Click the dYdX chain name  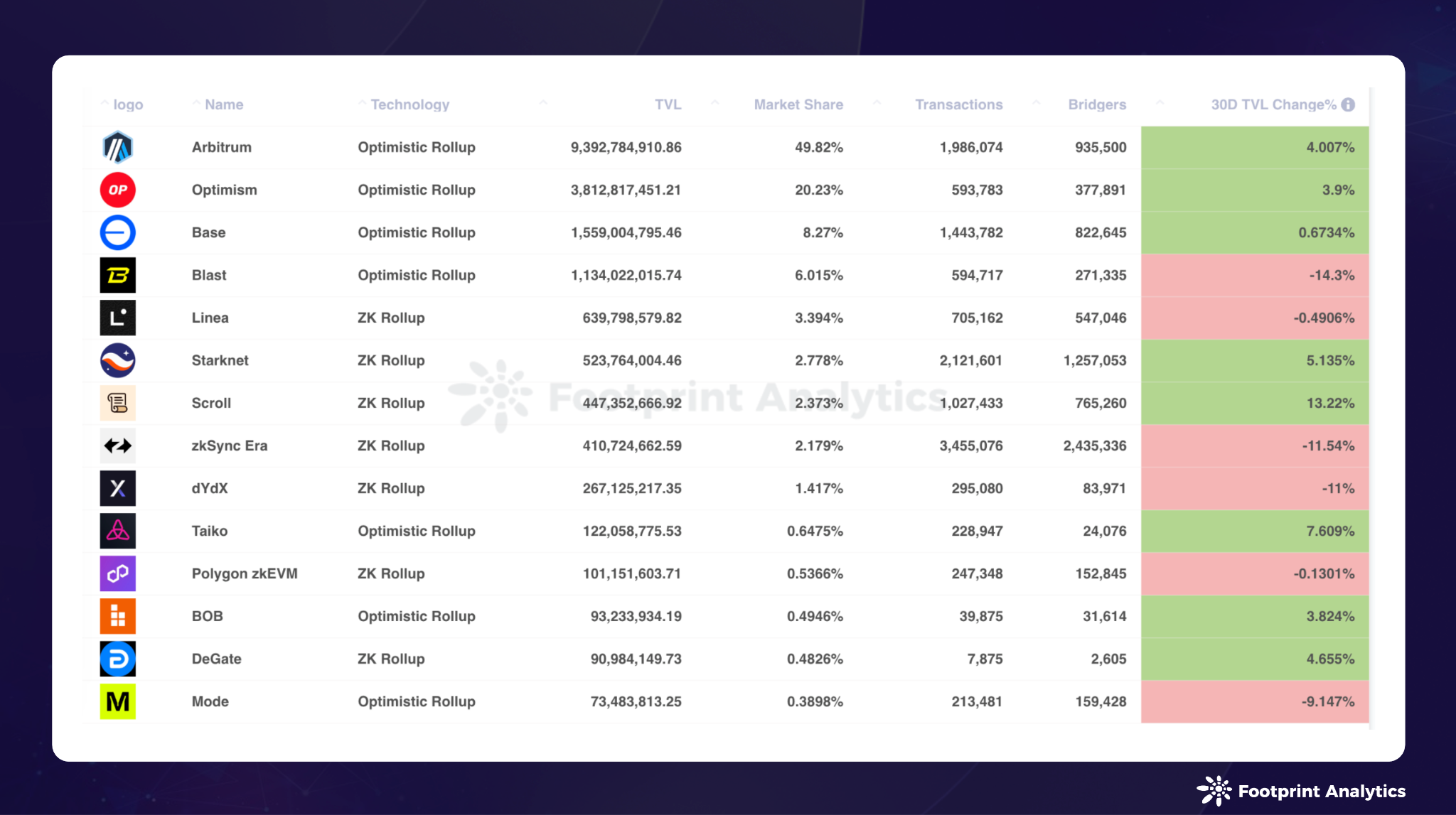click(x=210, y=488)
